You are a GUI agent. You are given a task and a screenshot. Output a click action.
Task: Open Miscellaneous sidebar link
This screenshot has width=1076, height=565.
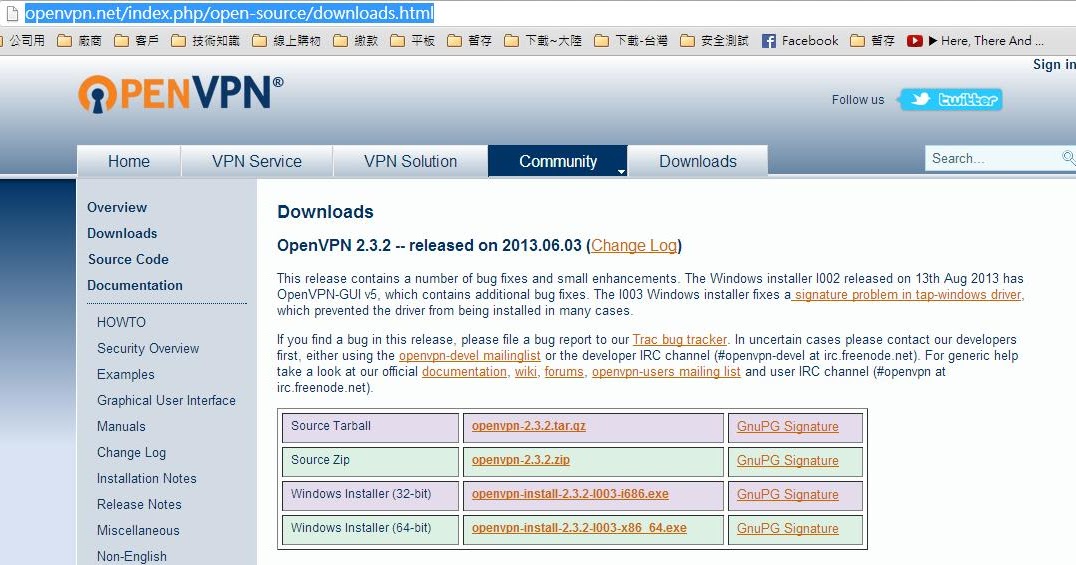pyautogui.click(x=138, y=531)
